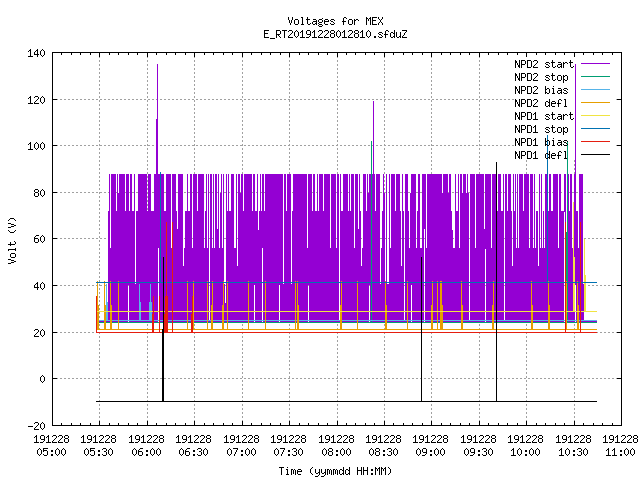640x480 pixels.
Task: Click dark blue line sample for NPD1 stop
Action: [595, 129]
